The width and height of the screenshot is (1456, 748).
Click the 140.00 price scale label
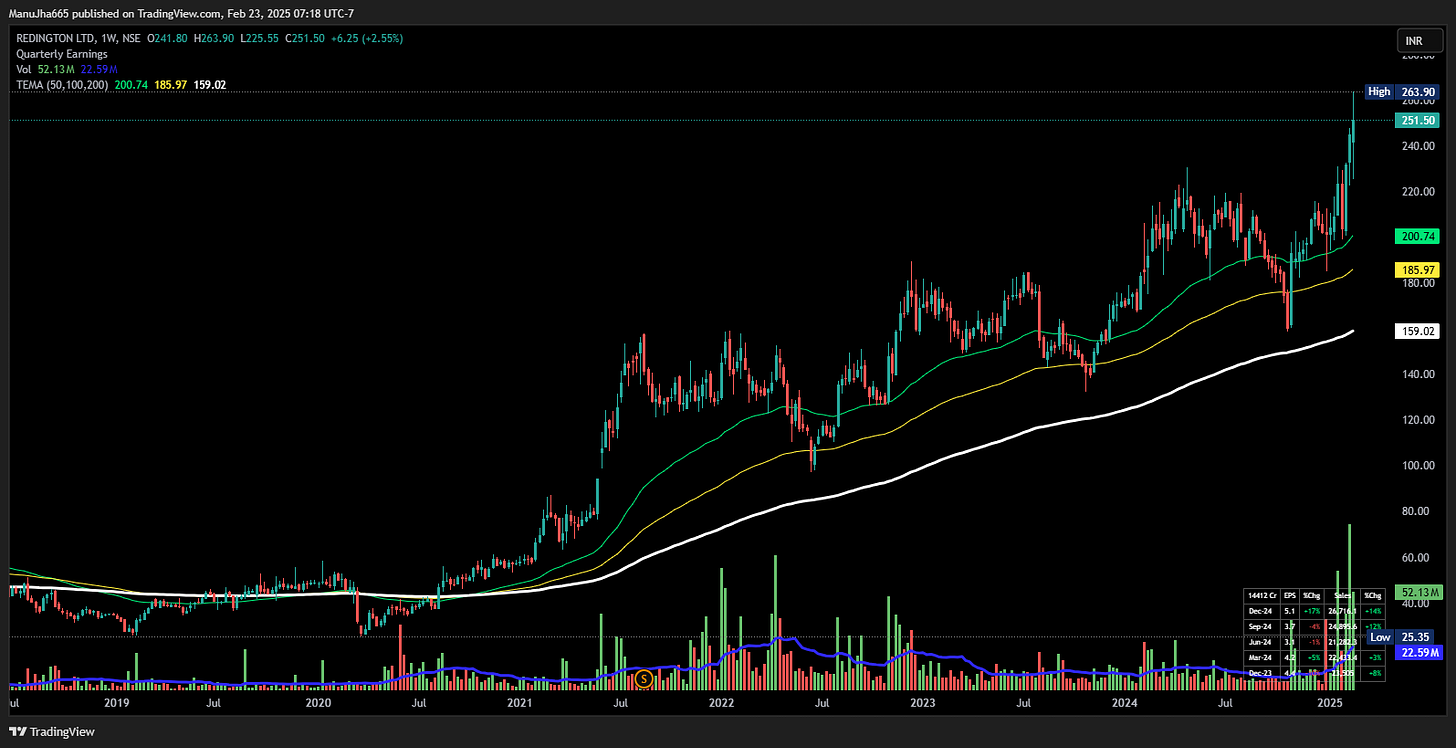click(1418, 374)
